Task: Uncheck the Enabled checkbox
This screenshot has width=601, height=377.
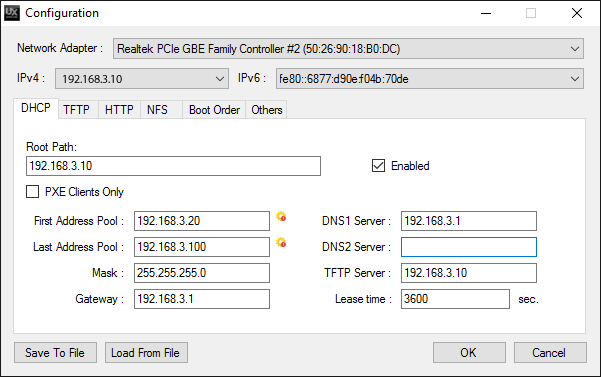Action: [378, 166]
